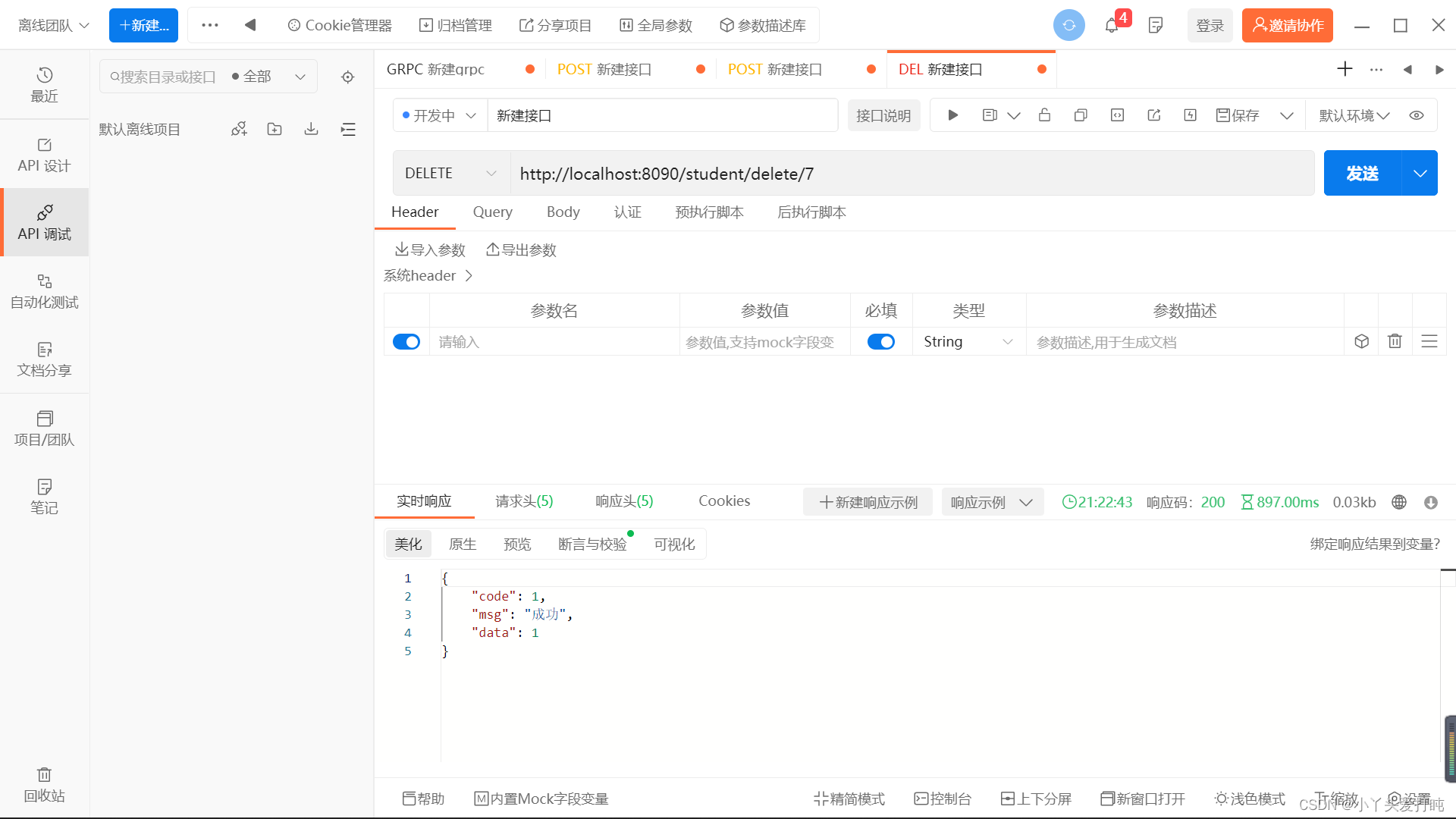The width and height of the screenshot is (1456, 819).
Task: Switch to the 后执行脚本 tab
Action: point(811,212)
